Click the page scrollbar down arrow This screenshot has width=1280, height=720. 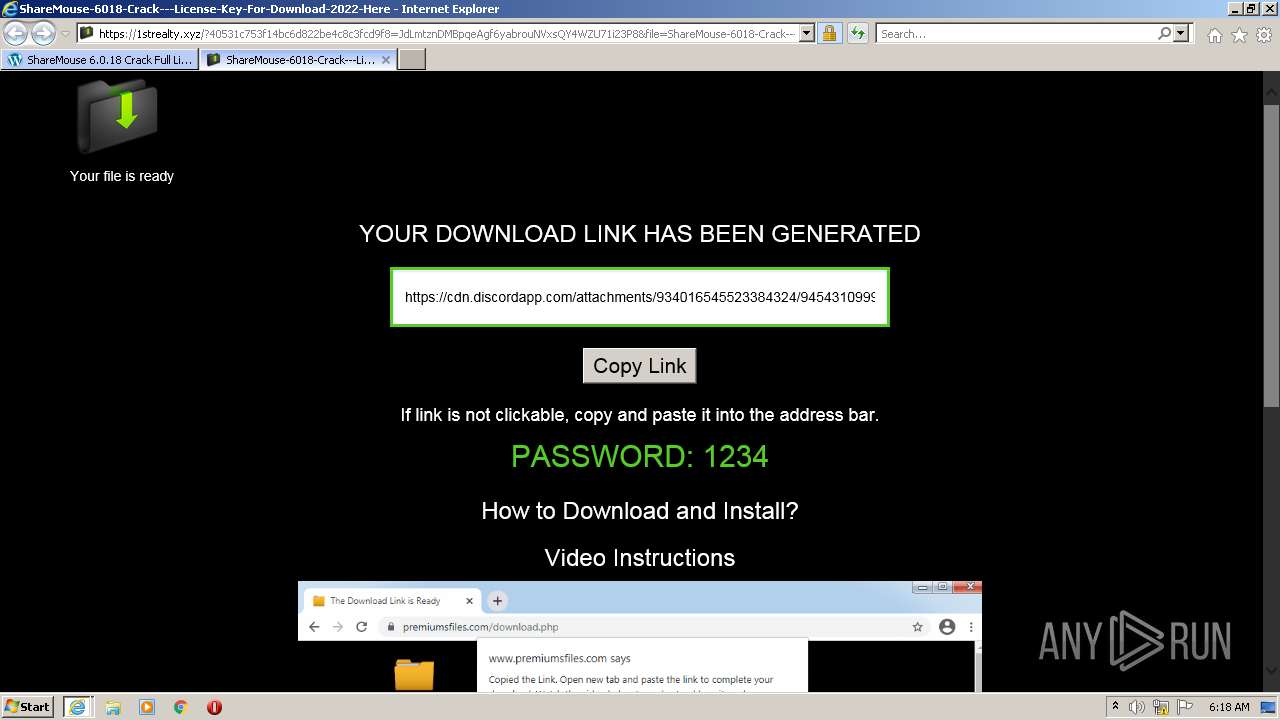pos(1271,670)
